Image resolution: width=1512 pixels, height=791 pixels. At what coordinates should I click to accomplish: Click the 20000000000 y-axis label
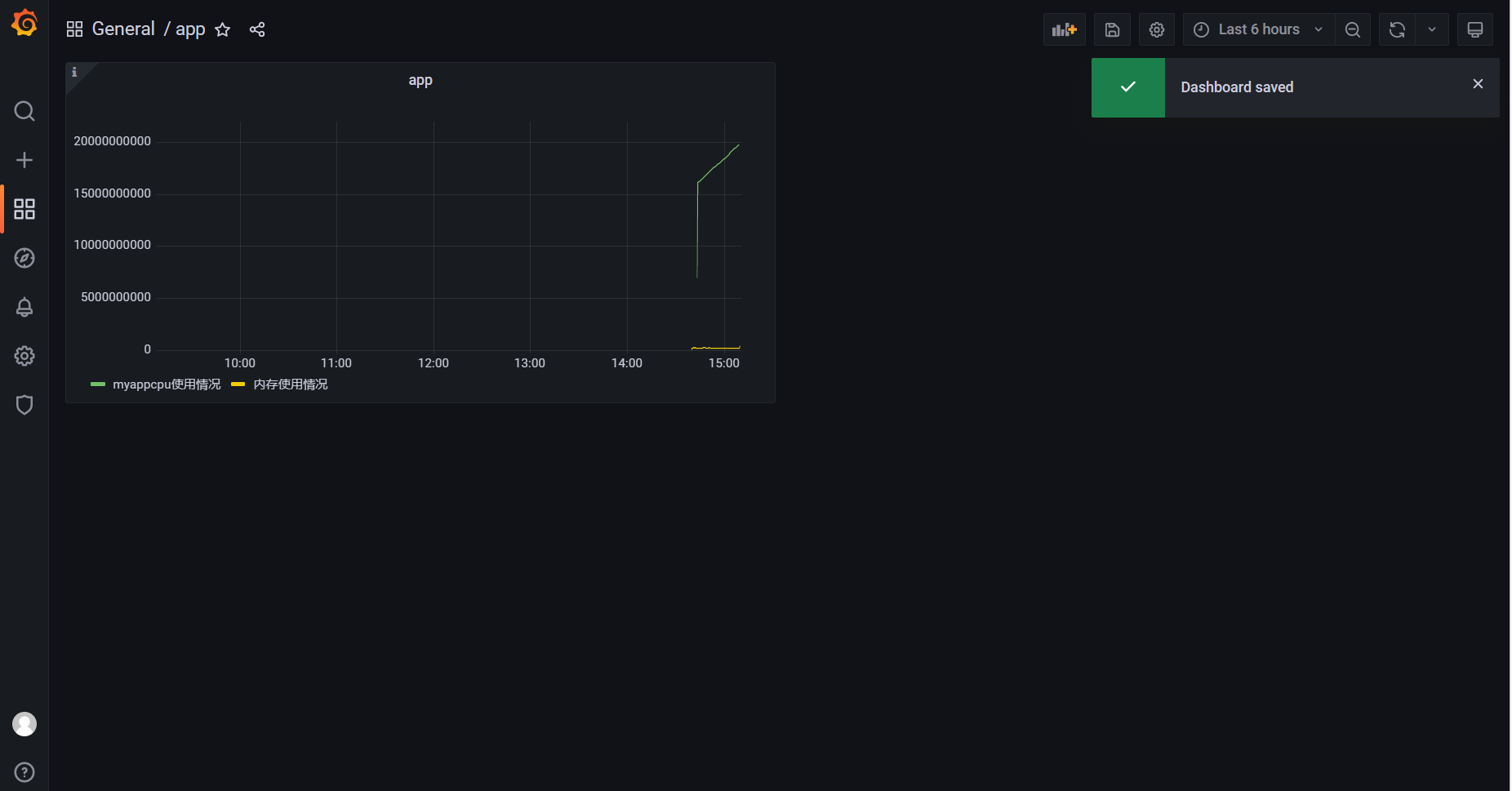(x=113, y=141)
